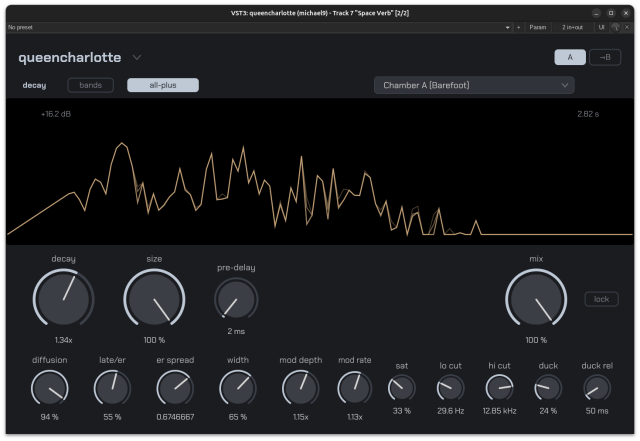Image resolution: width=640 pixels, height=441 pixels.
Task: Click the lo cut knob
Action: click(451, 388)
